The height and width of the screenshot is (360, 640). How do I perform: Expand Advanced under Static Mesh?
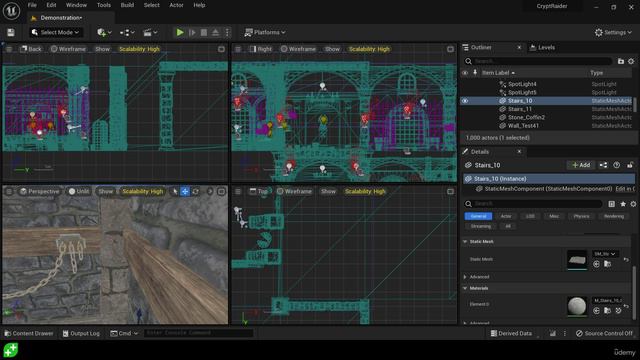coord(465,277)
